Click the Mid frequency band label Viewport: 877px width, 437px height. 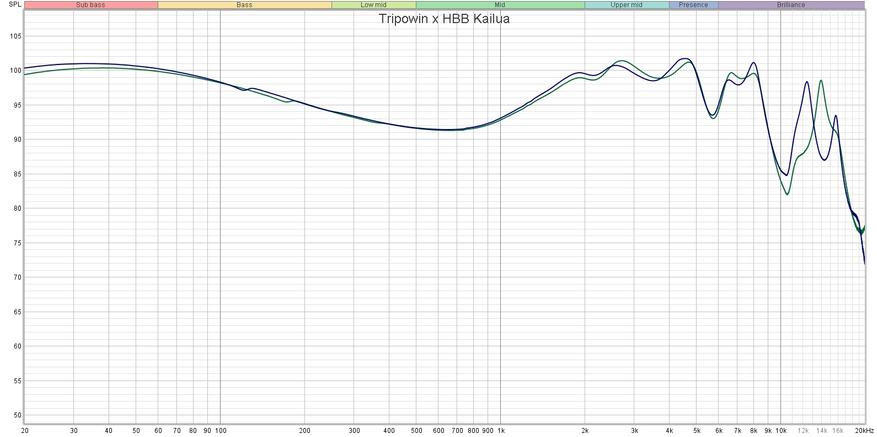coord(500,5)
